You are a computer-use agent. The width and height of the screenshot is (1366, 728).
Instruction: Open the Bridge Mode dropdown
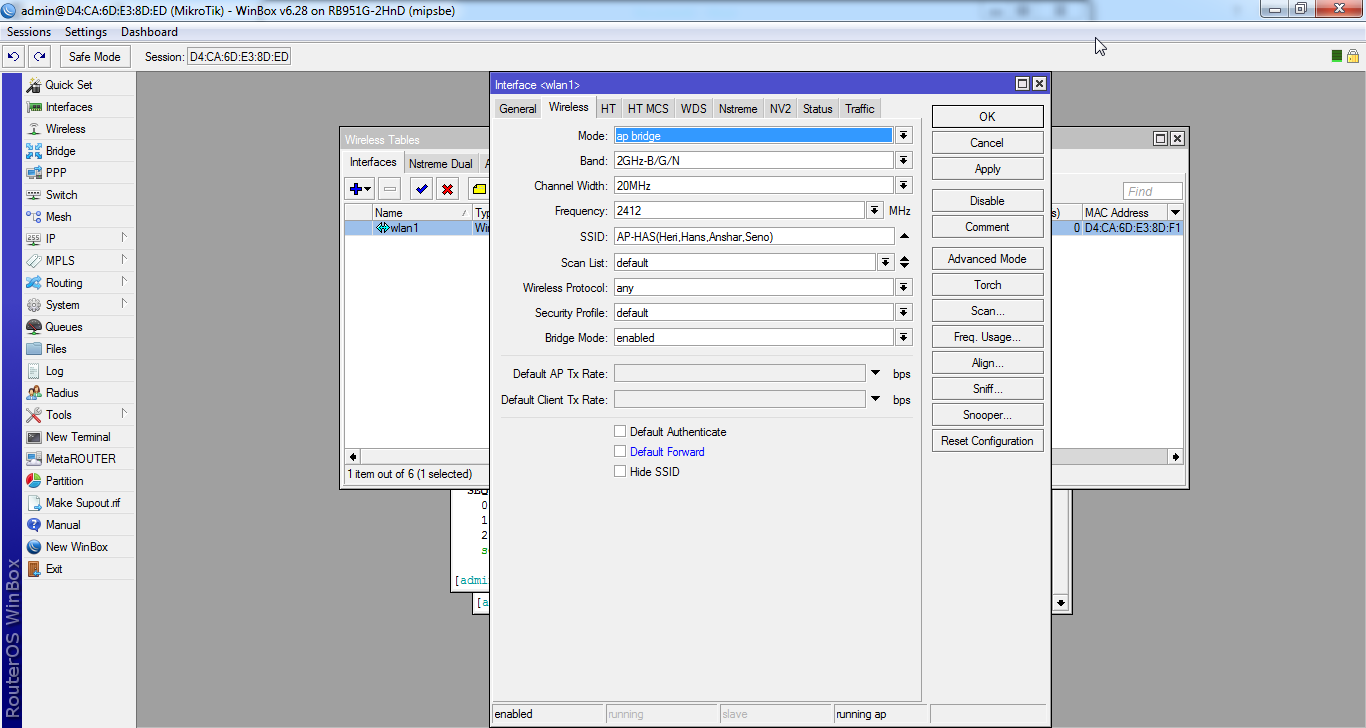pyautogui.click(x=904, y=338)
